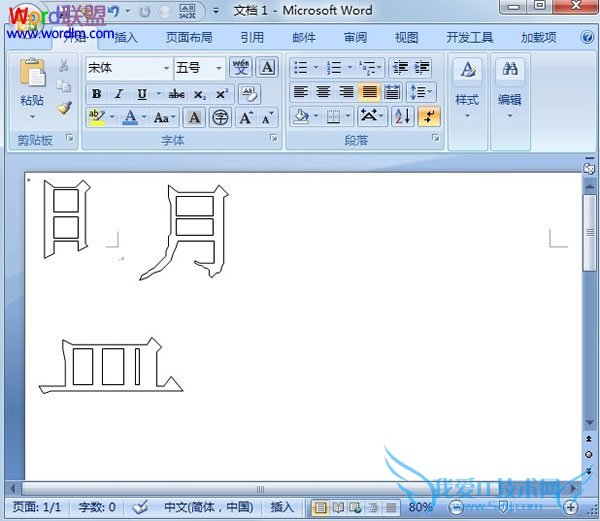Toggle show/hide paragraph marks
The width and height of the screenshot is (600, 521).
(x=429, y=116)
